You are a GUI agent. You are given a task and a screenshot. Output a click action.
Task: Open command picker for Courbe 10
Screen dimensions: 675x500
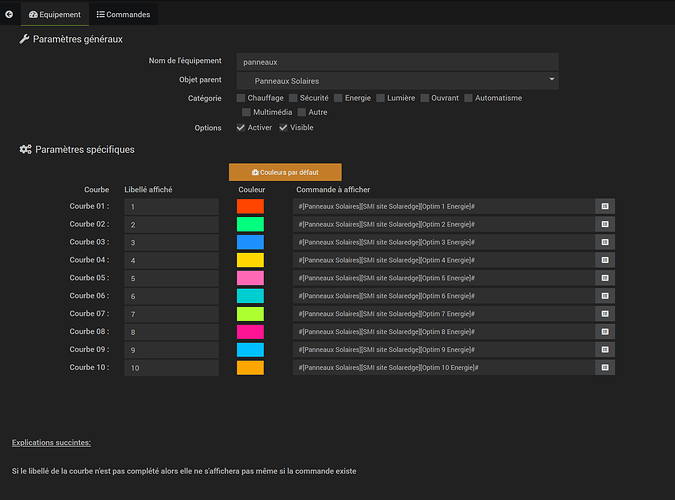(x=605, y=368)
